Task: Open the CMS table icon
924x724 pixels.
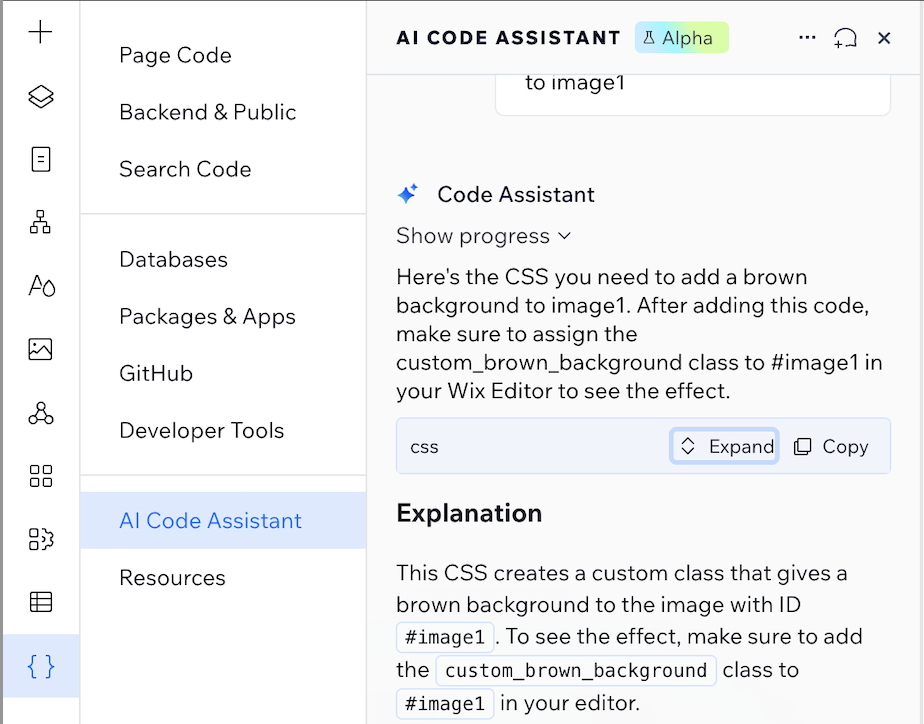Action: tap(41, 602)
